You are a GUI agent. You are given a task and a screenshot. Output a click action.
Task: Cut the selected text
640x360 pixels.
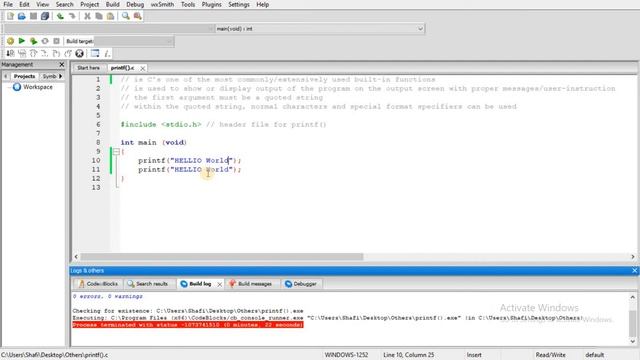87,16
